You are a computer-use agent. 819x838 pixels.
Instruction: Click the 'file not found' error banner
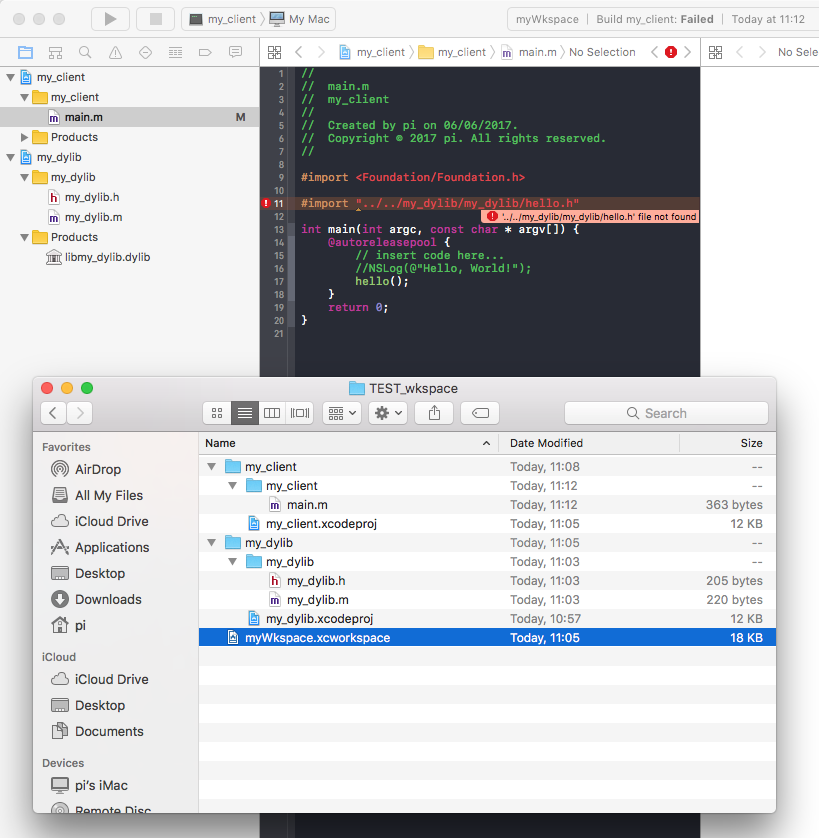click(591, 216)
